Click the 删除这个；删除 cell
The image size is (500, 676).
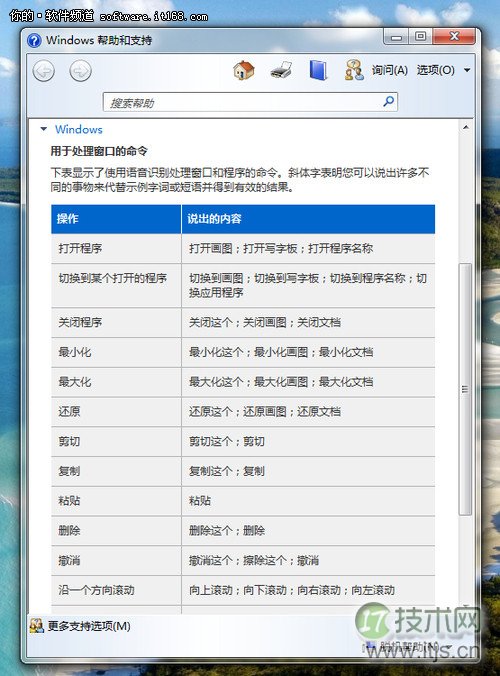308,531
